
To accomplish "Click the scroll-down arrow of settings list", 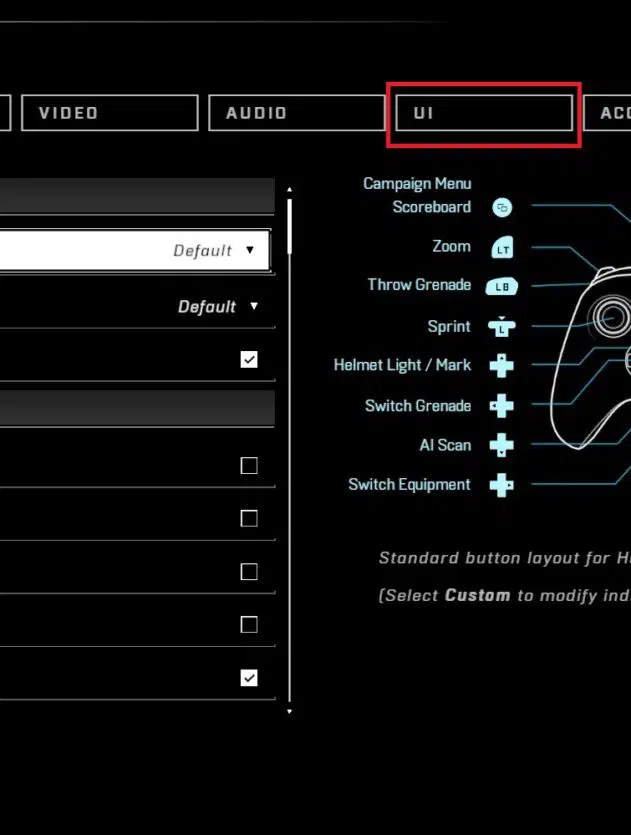I will [x=290, y=711].
